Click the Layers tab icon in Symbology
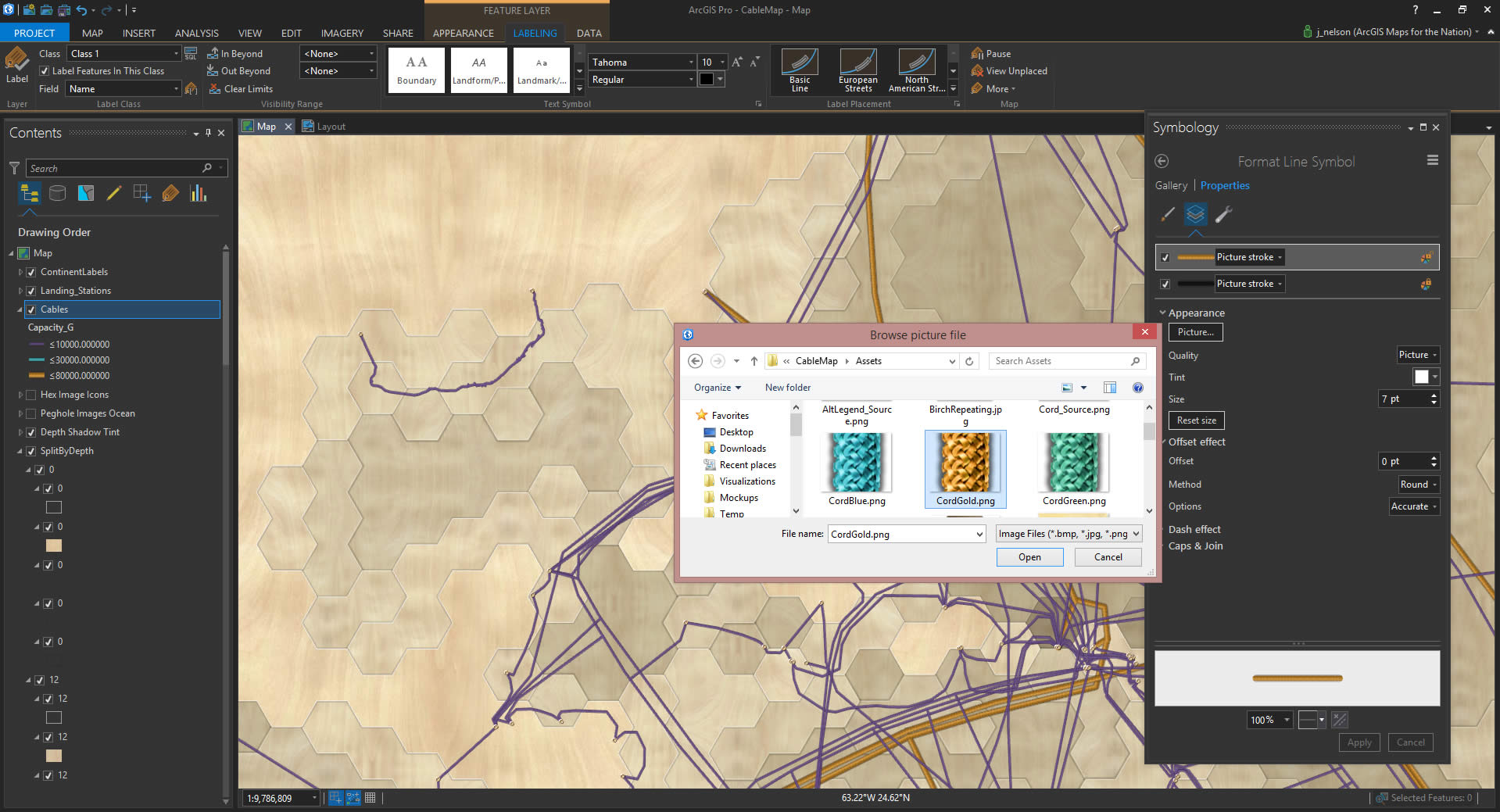 point(1195,214)
